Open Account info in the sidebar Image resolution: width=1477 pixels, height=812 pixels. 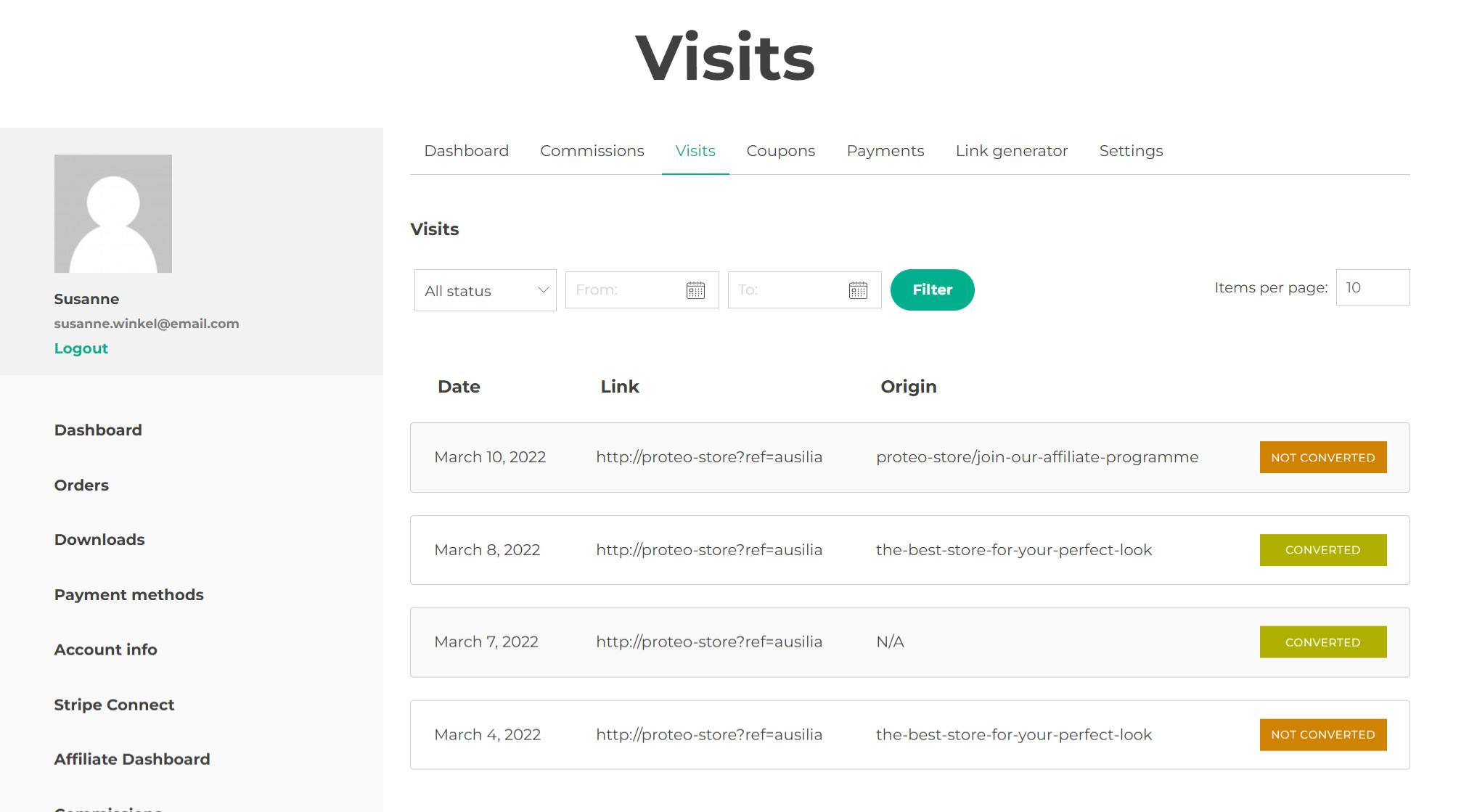pyautogui.click(x=105, y=649)
